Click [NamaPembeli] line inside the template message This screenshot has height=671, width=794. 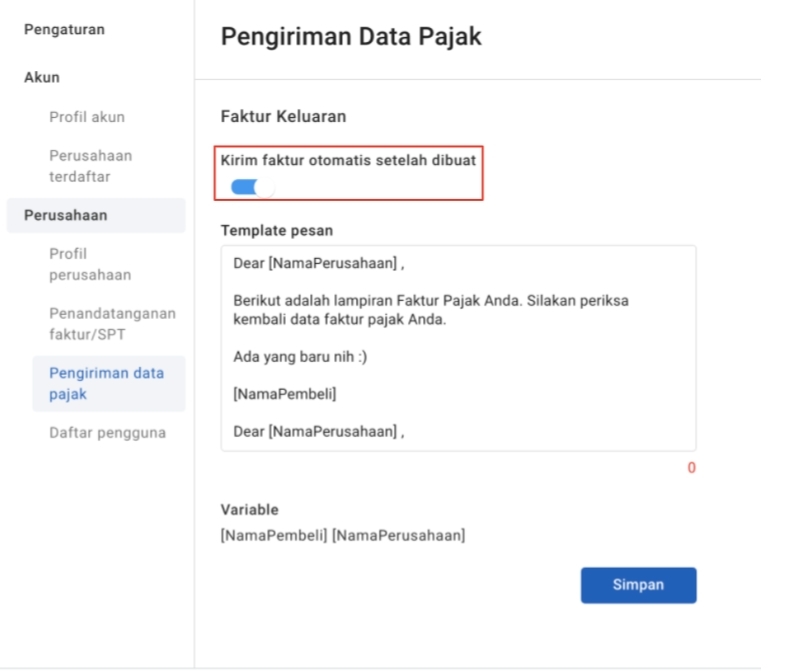coord(285,394)
